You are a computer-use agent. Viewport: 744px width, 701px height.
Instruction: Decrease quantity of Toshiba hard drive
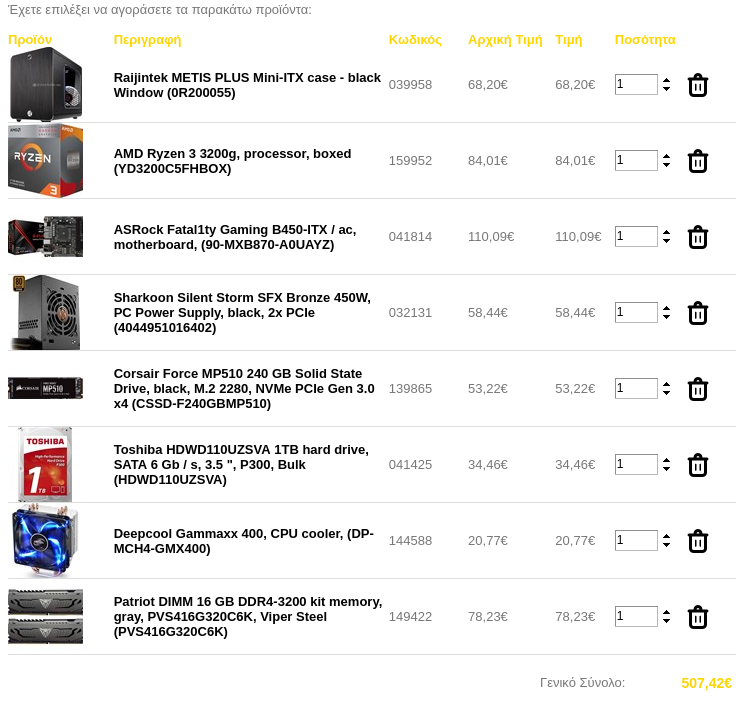pyautogui.click(x=666, y=468)
